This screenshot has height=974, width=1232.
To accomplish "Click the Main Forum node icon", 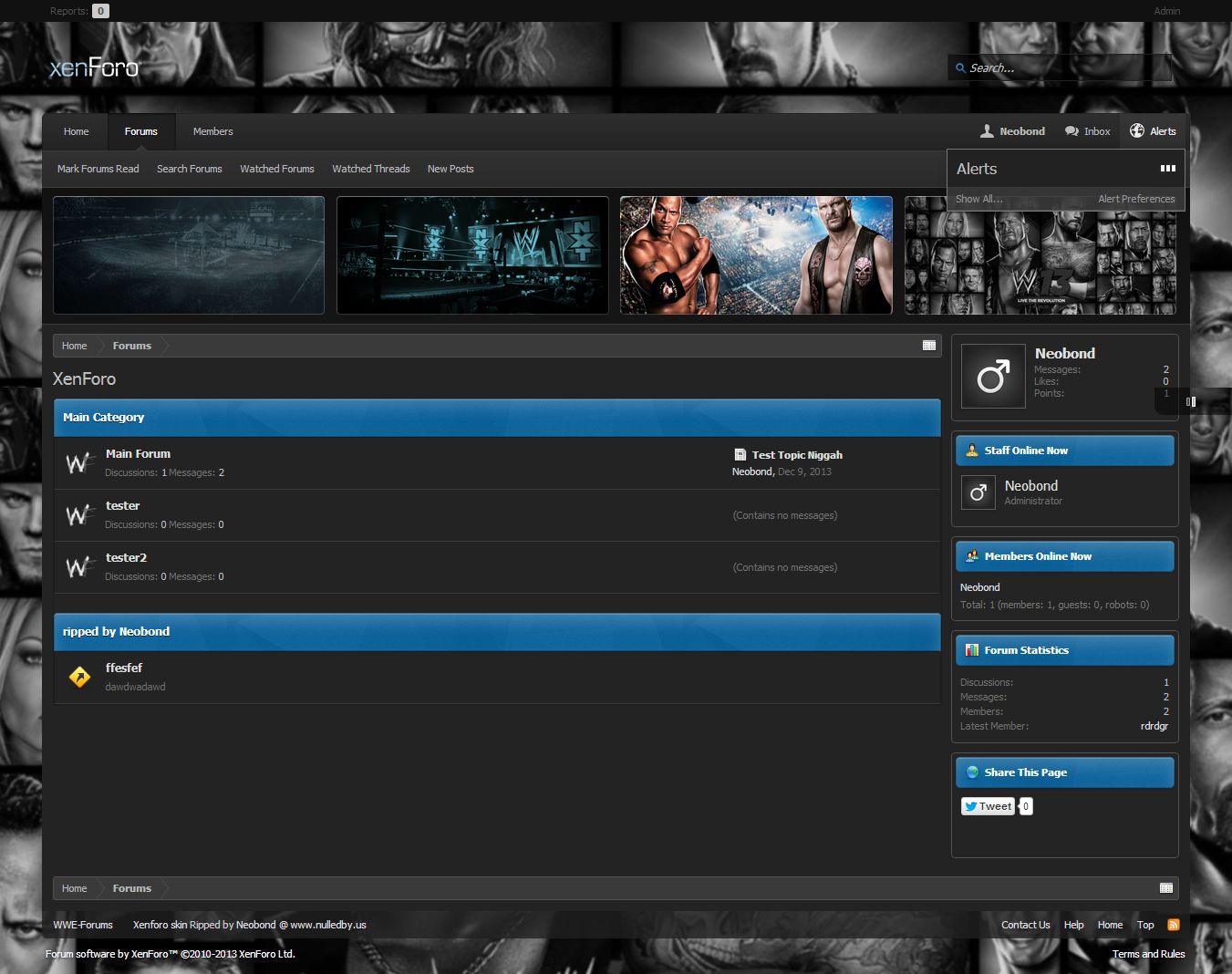I will [x=79, y=463].
